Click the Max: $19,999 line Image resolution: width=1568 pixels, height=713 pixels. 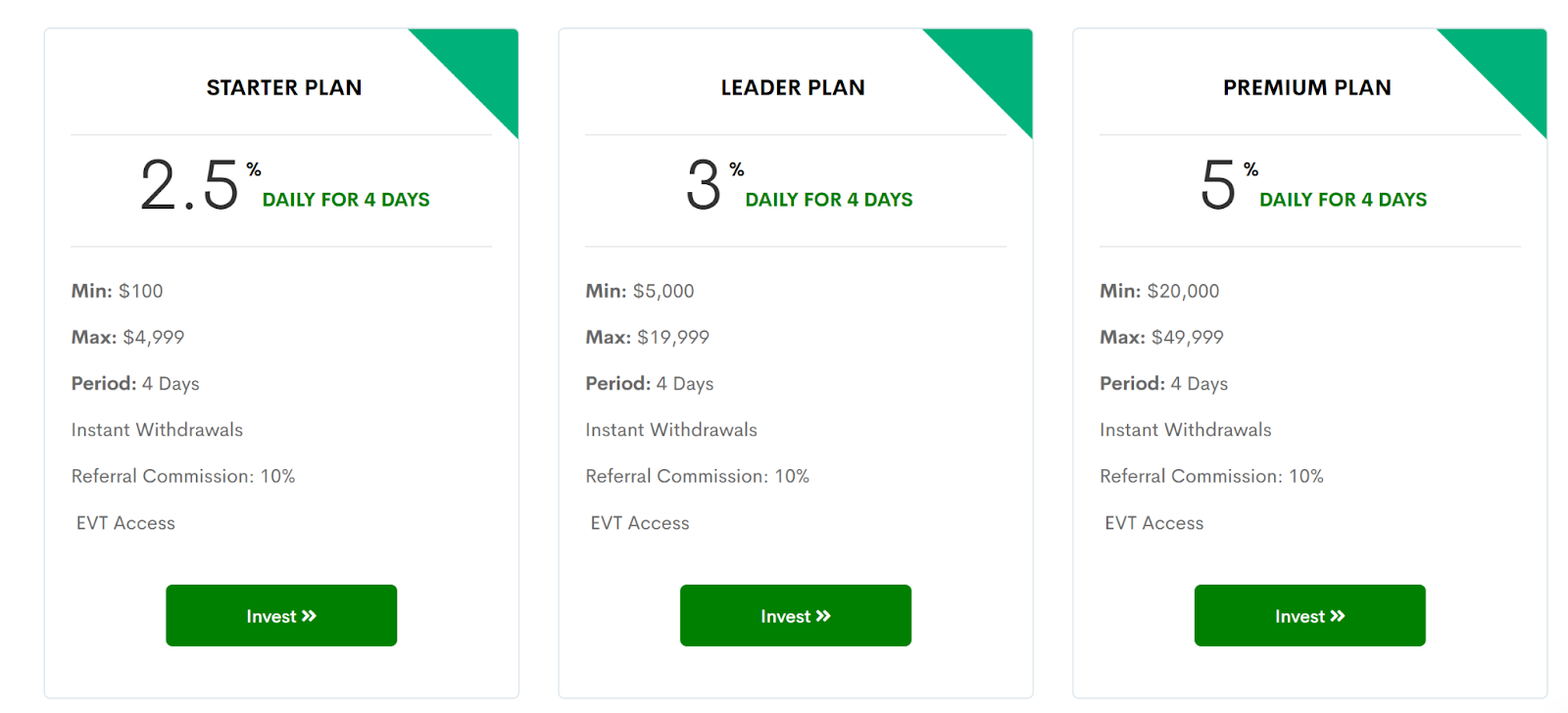click(648, 337)
